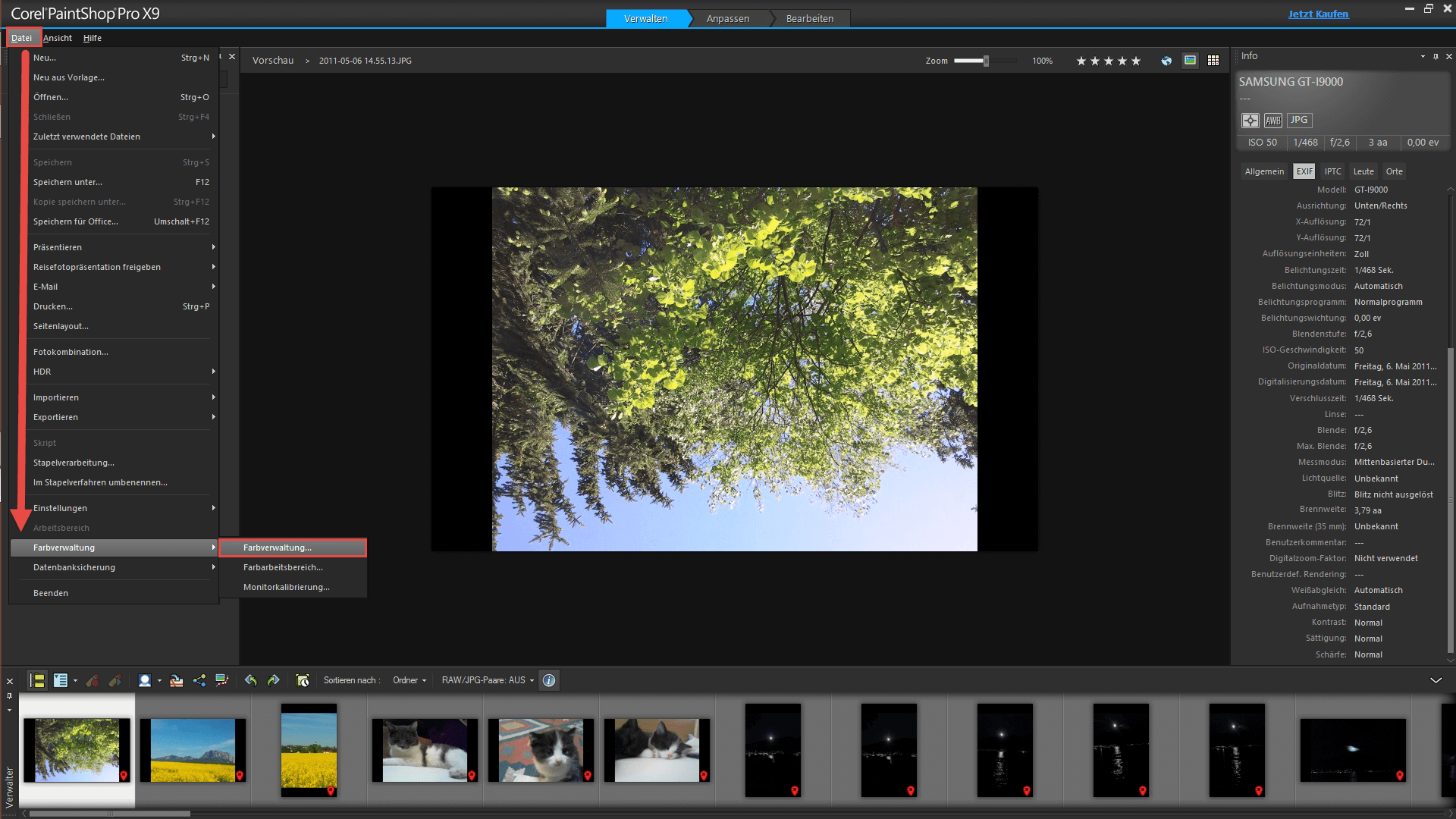Toggle the navigation palette icon in organizer toolbar

[x=37, y=680]
